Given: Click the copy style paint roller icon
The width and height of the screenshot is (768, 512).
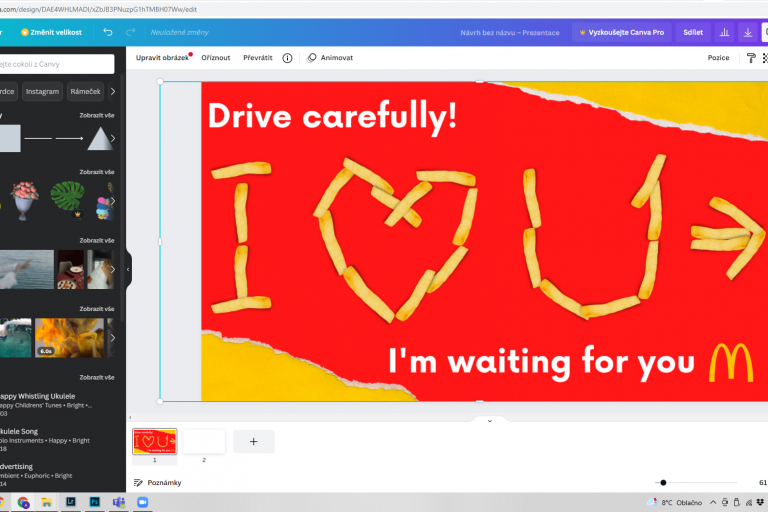Looking at the screenshot, I should point(751,58).
